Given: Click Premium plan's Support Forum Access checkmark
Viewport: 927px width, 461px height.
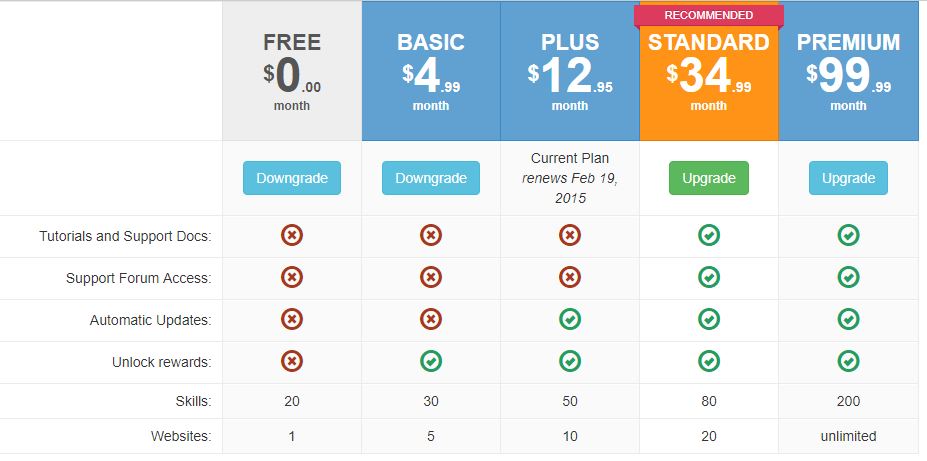Looking at the screenshot, I should (848, 277).
